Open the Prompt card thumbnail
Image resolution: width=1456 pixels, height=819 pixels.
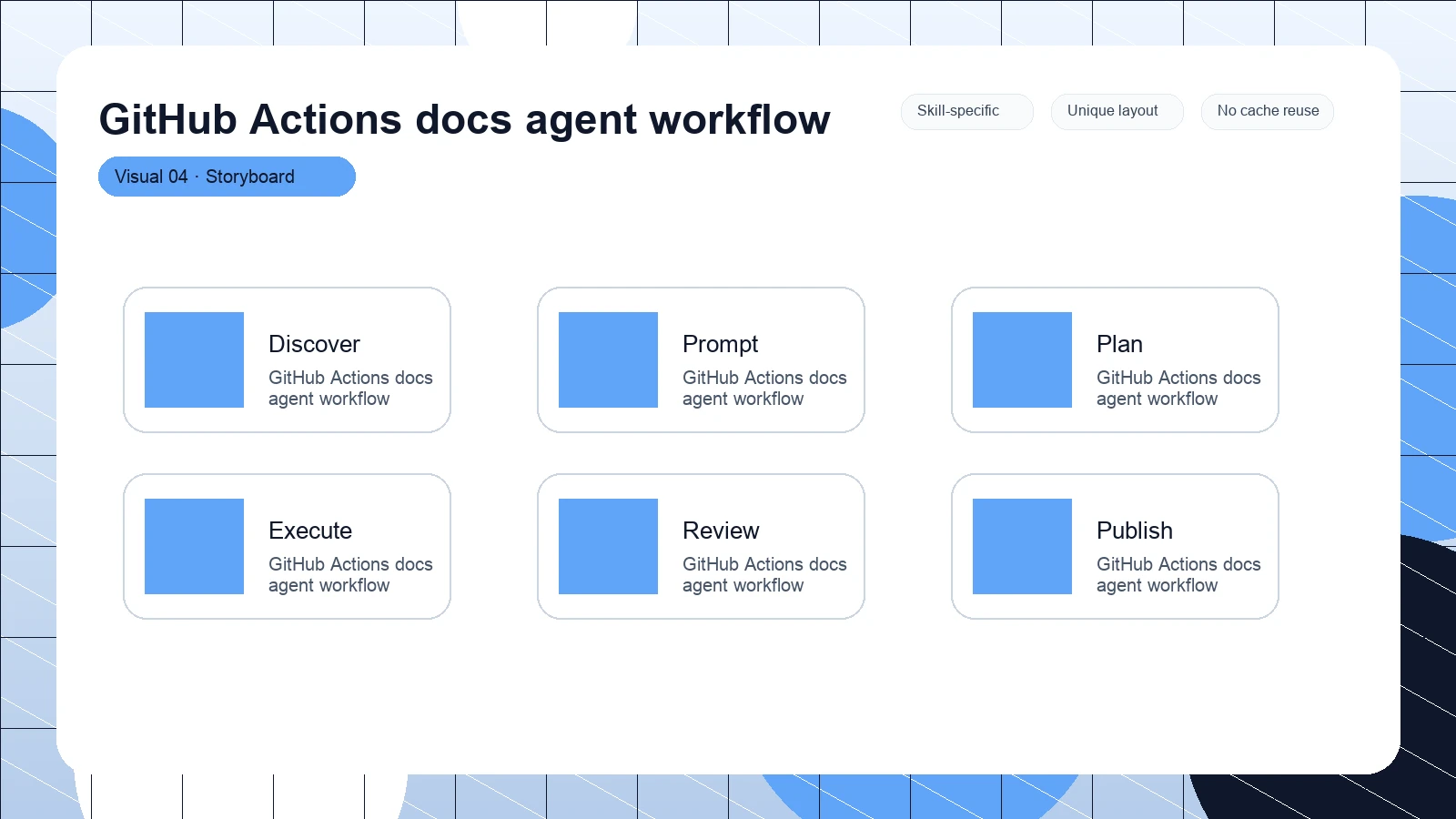tap(608, 359)
